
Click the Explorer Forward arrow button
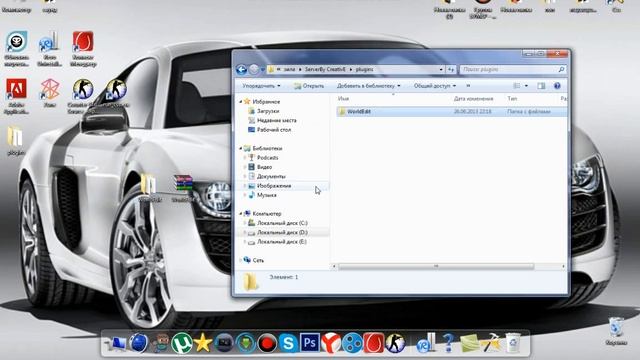pyautogui.click(x=254, y=69)
